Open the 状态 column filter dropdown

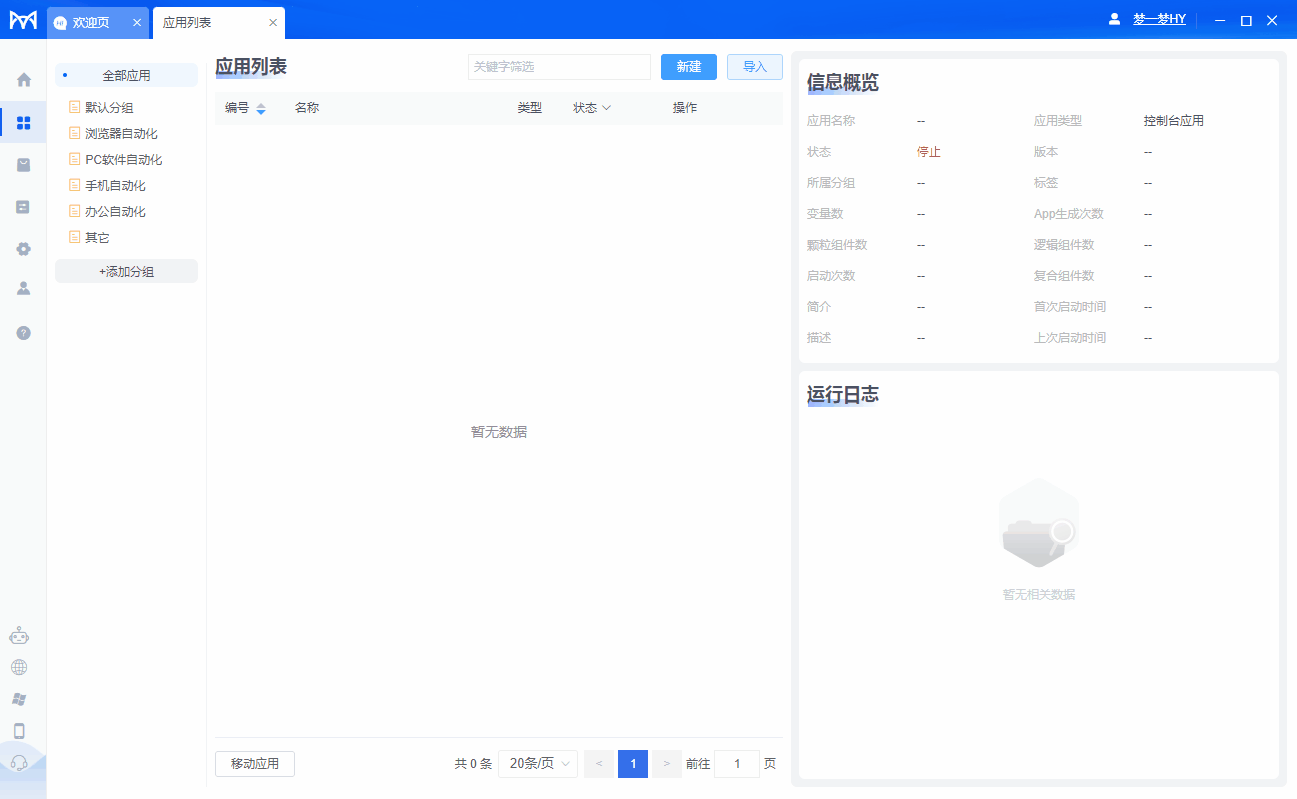(x=606, y=108)
